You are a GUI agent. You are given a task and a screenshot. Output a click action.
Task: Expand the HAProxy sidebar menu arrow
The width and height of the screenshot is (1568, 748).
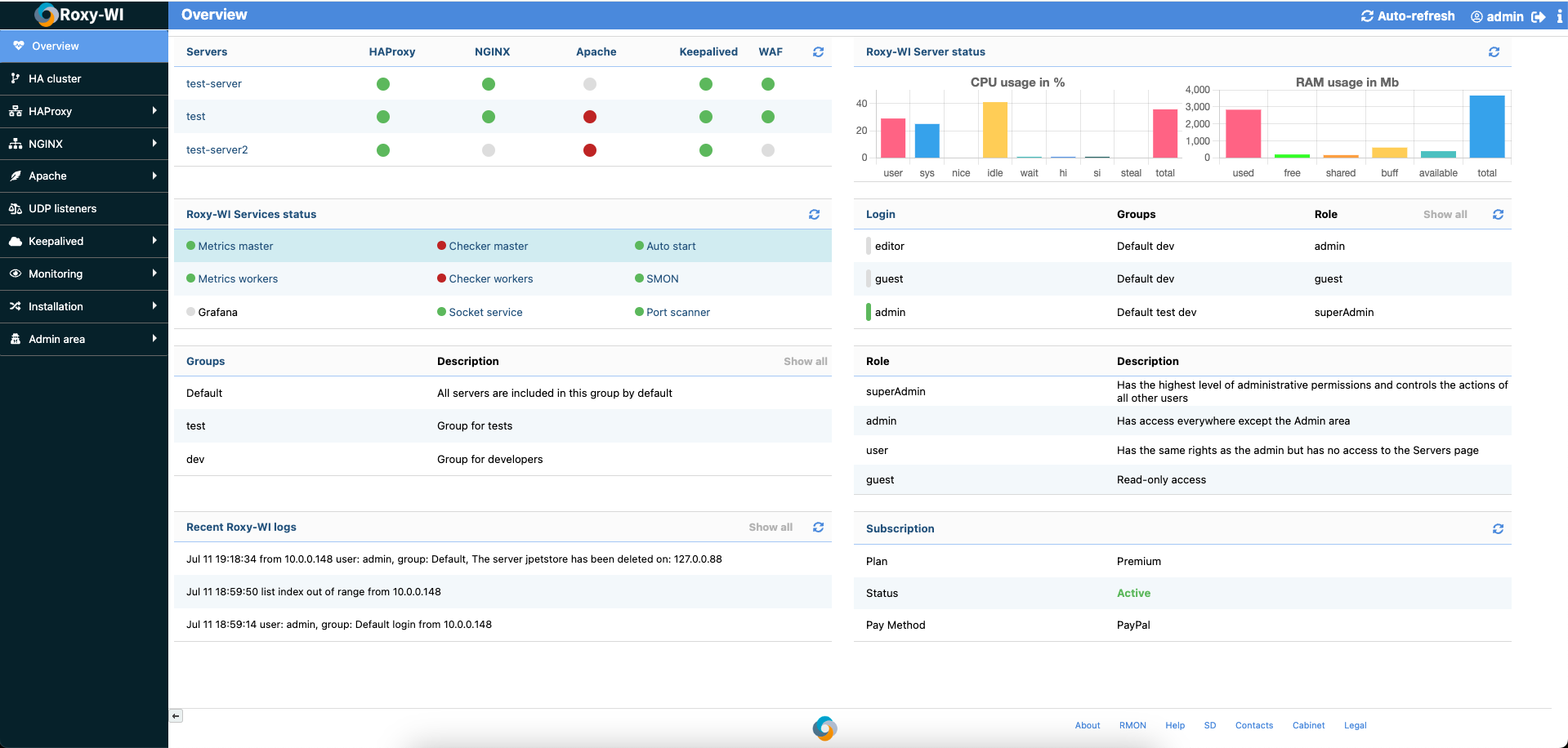154,110
